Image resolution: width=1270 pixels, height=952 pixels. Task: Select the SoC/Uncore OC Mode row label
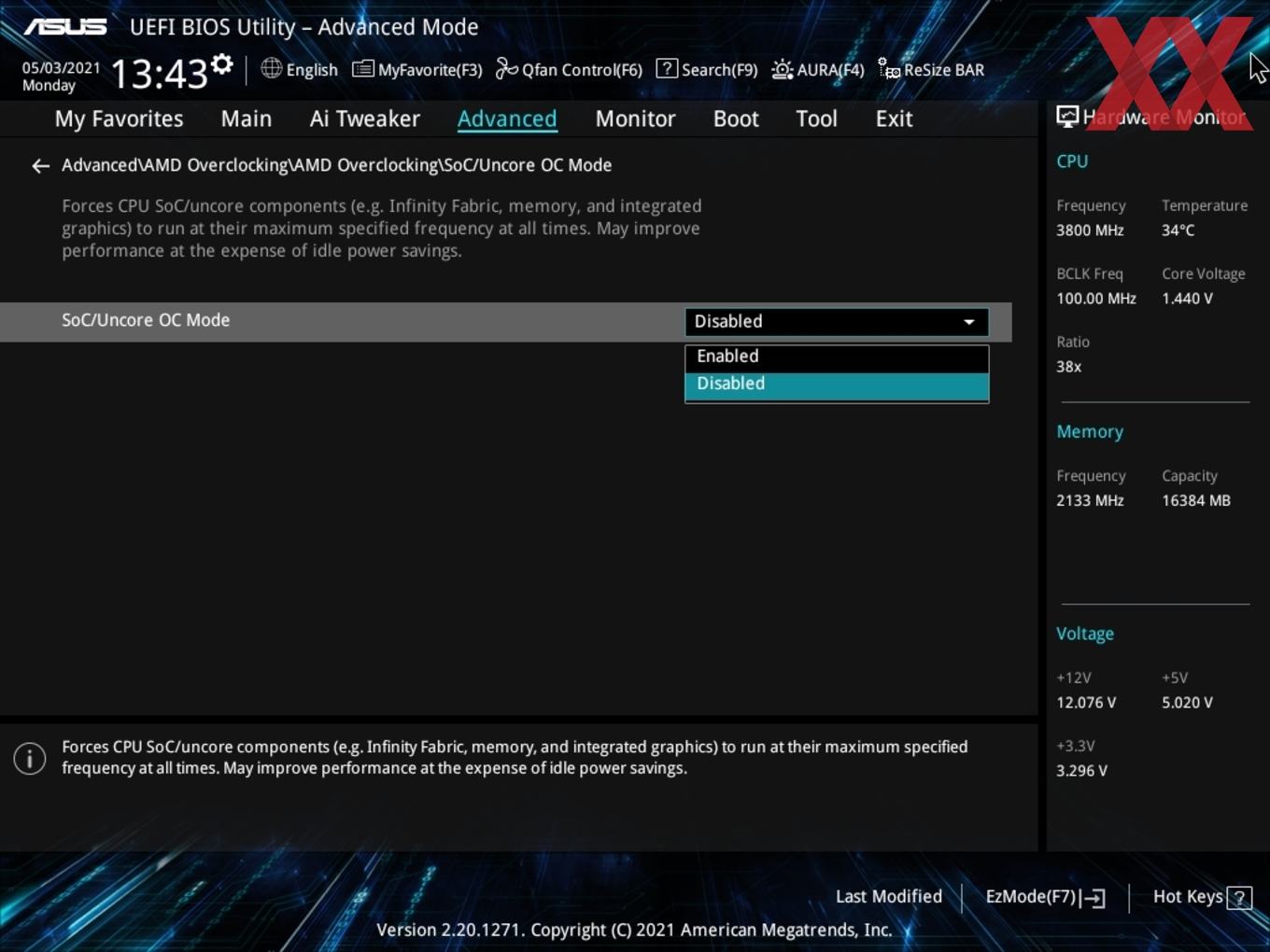(146, 320)
